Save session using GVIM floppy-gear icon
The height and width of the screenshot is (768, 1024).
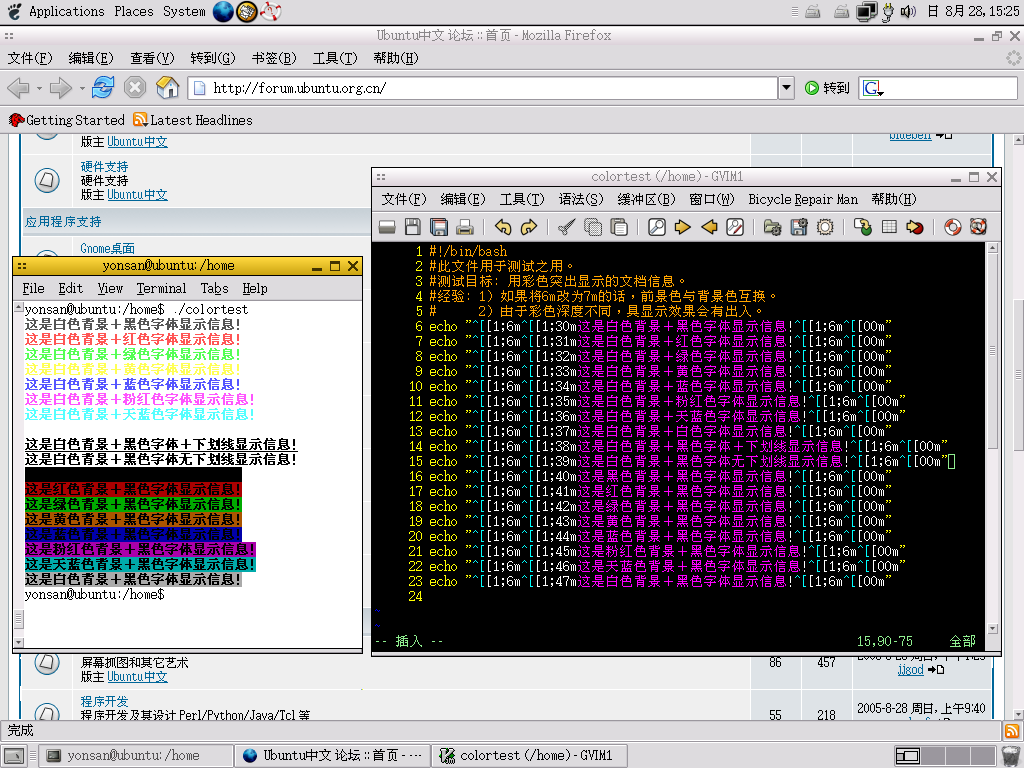(799, 227)
